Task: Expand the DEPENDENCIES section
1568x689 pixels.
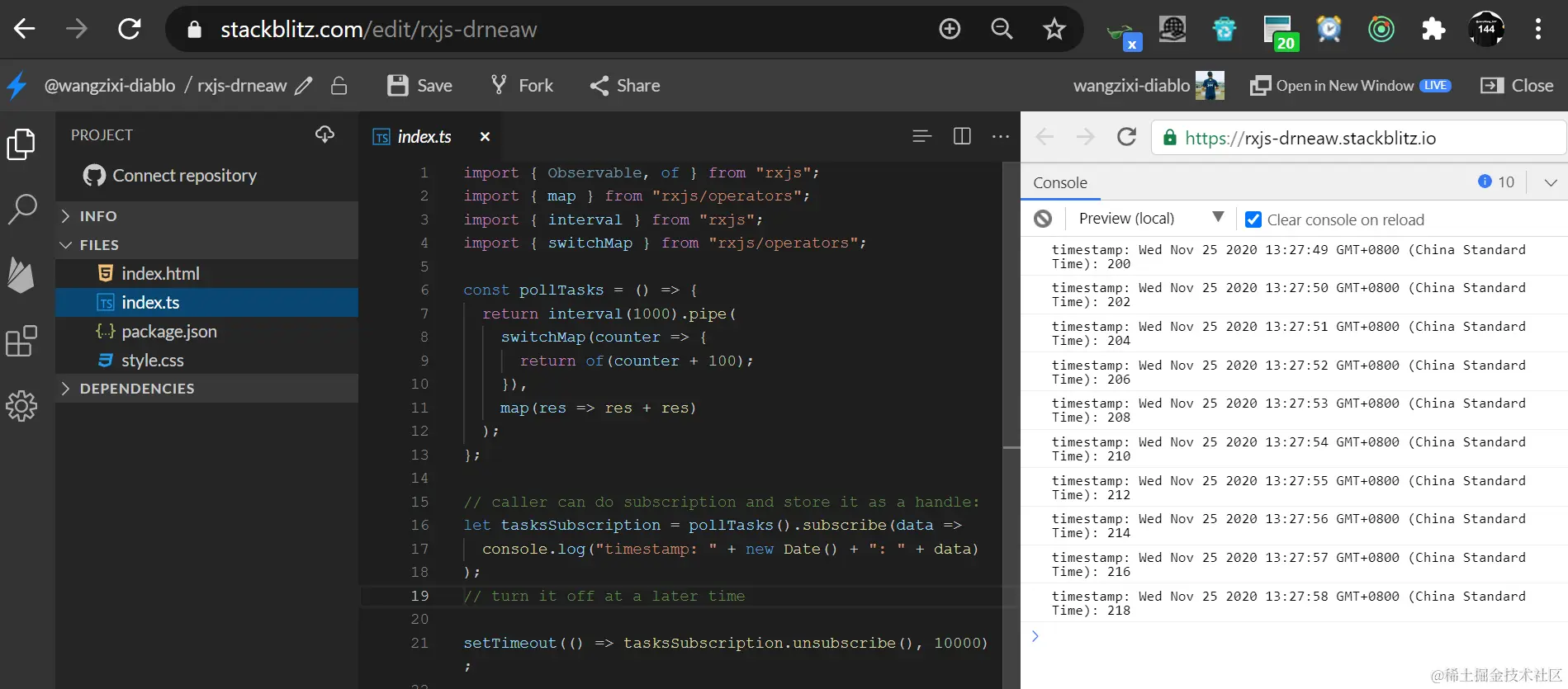Action: coord(206,389)
